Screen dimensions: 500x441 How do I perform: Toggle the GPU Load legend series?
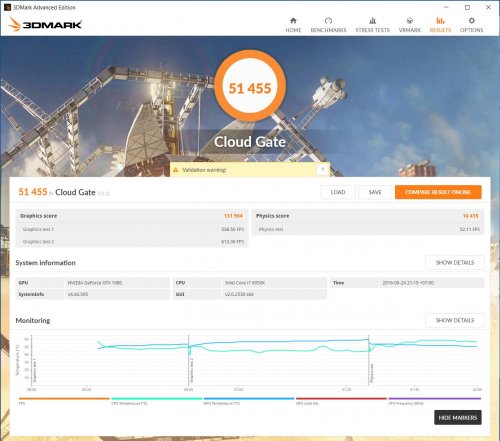(341, 401)
